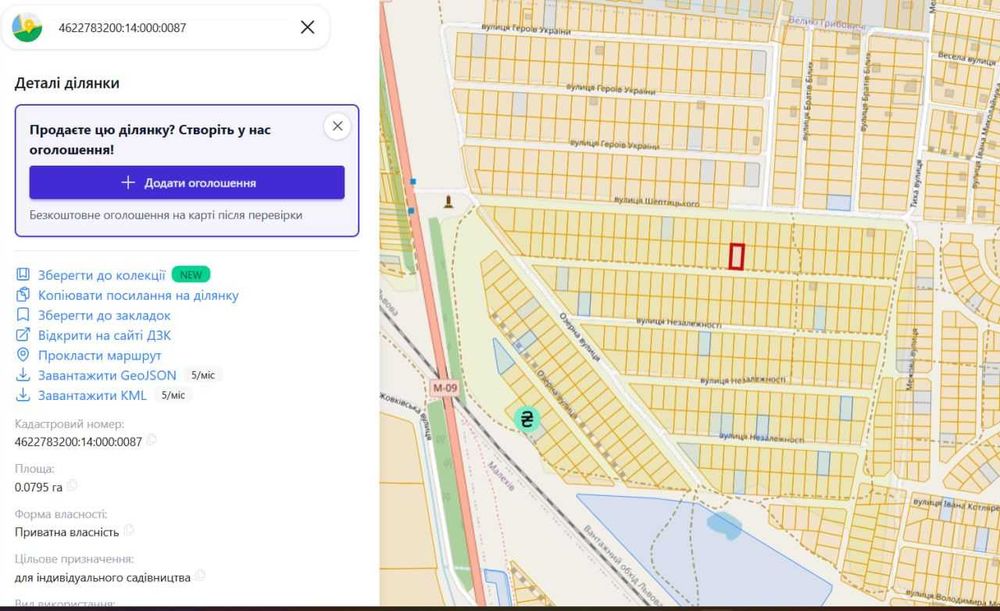Click the 'Копіювати посилання на ділянку' link
The width and height of the screenshot is (1000, 611).
coord(138,295)
